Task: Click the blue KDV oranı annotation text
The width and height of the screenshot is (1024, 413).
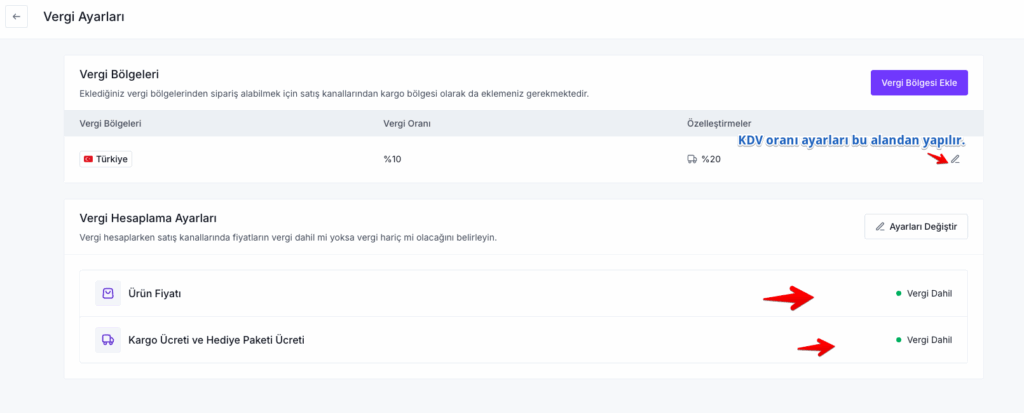Action: [x=850, y=141]
